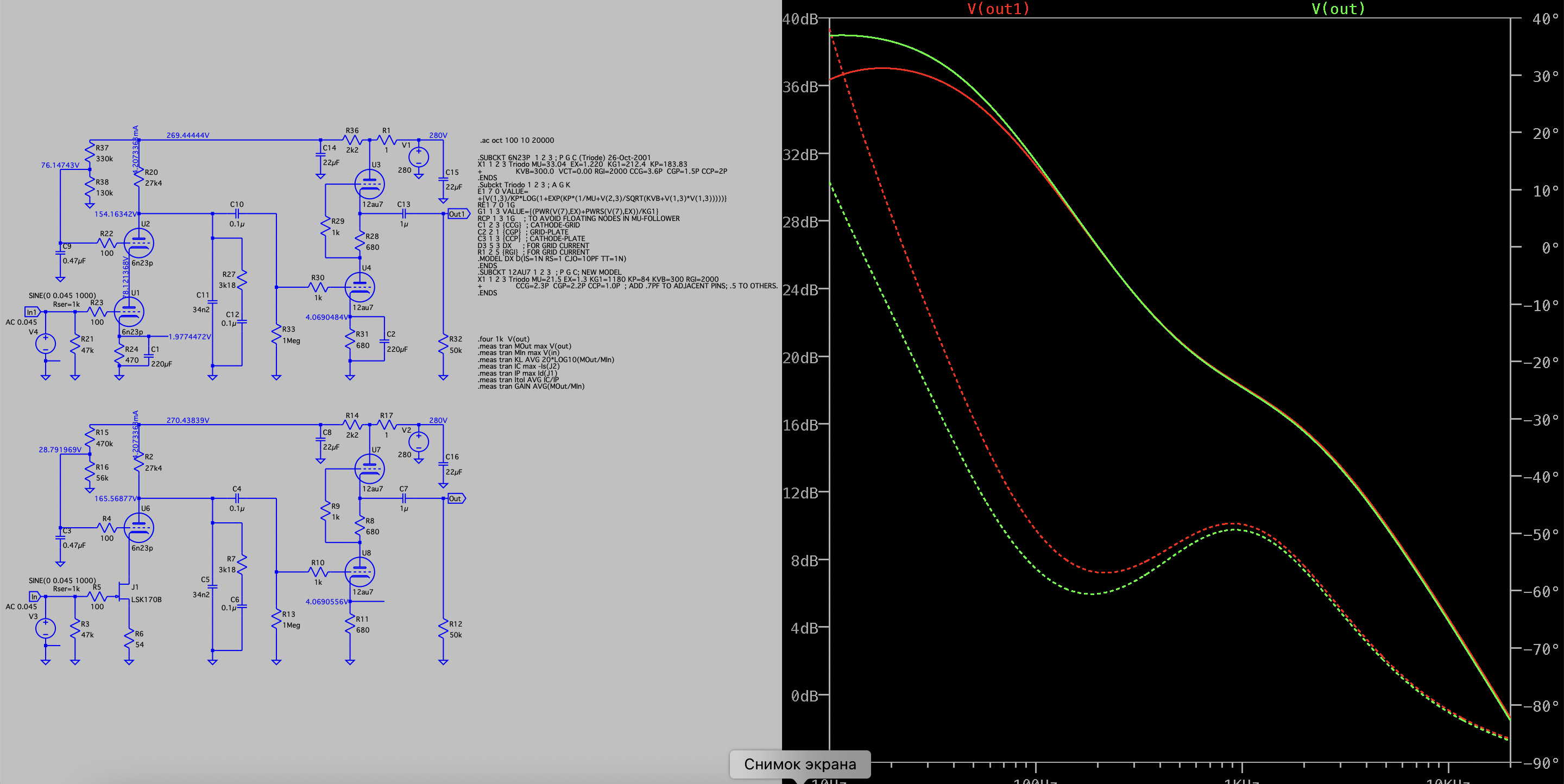Click the Out1 output net label

pyautogui.click(x=458, y=214)
